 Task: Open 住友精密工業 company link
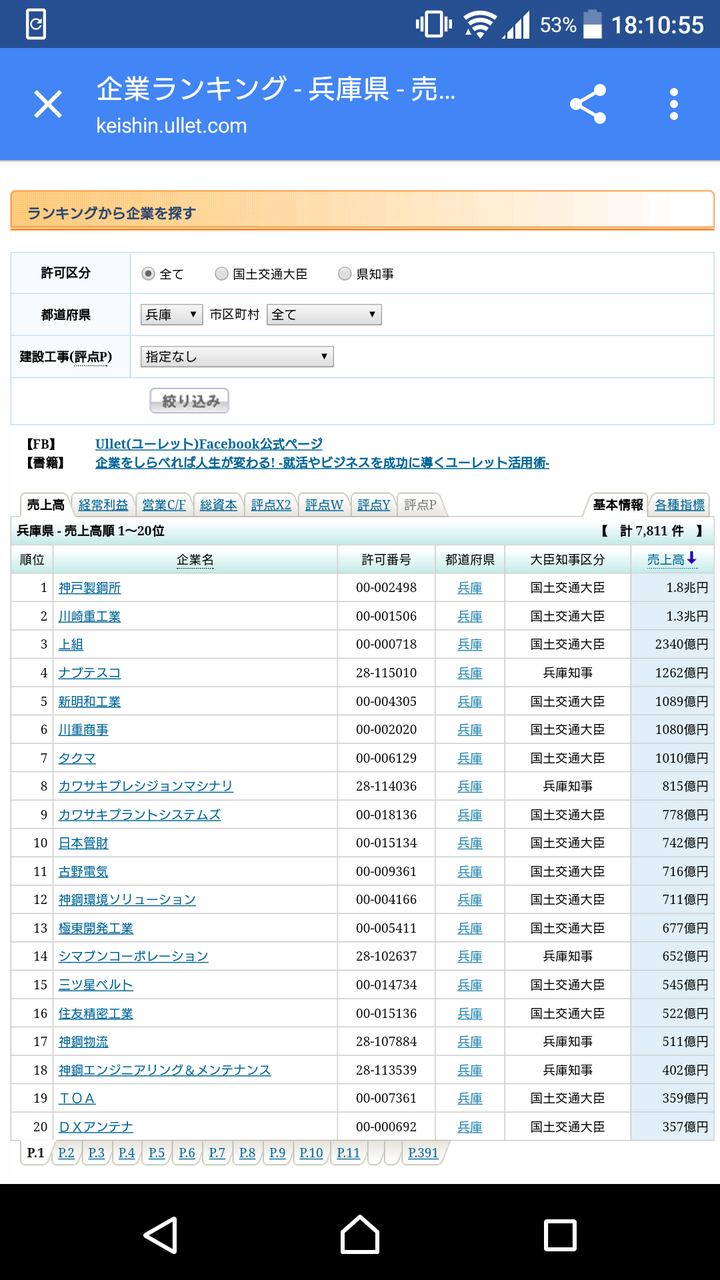[96, 1013]
